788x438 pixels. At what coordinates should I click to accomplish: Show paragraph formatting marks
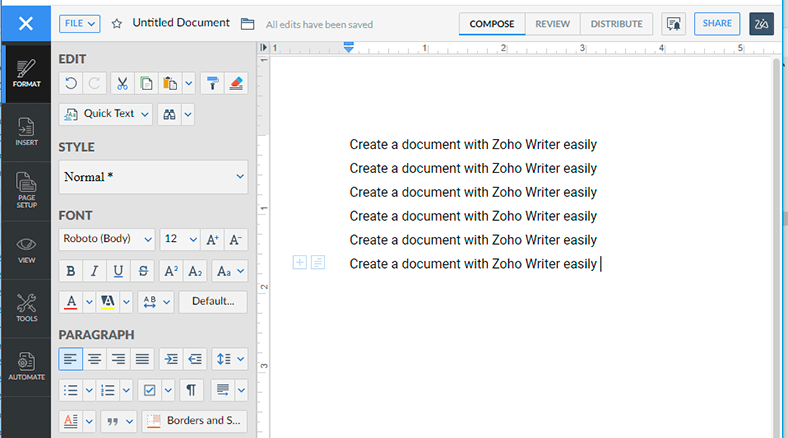(x=191, y=390)
